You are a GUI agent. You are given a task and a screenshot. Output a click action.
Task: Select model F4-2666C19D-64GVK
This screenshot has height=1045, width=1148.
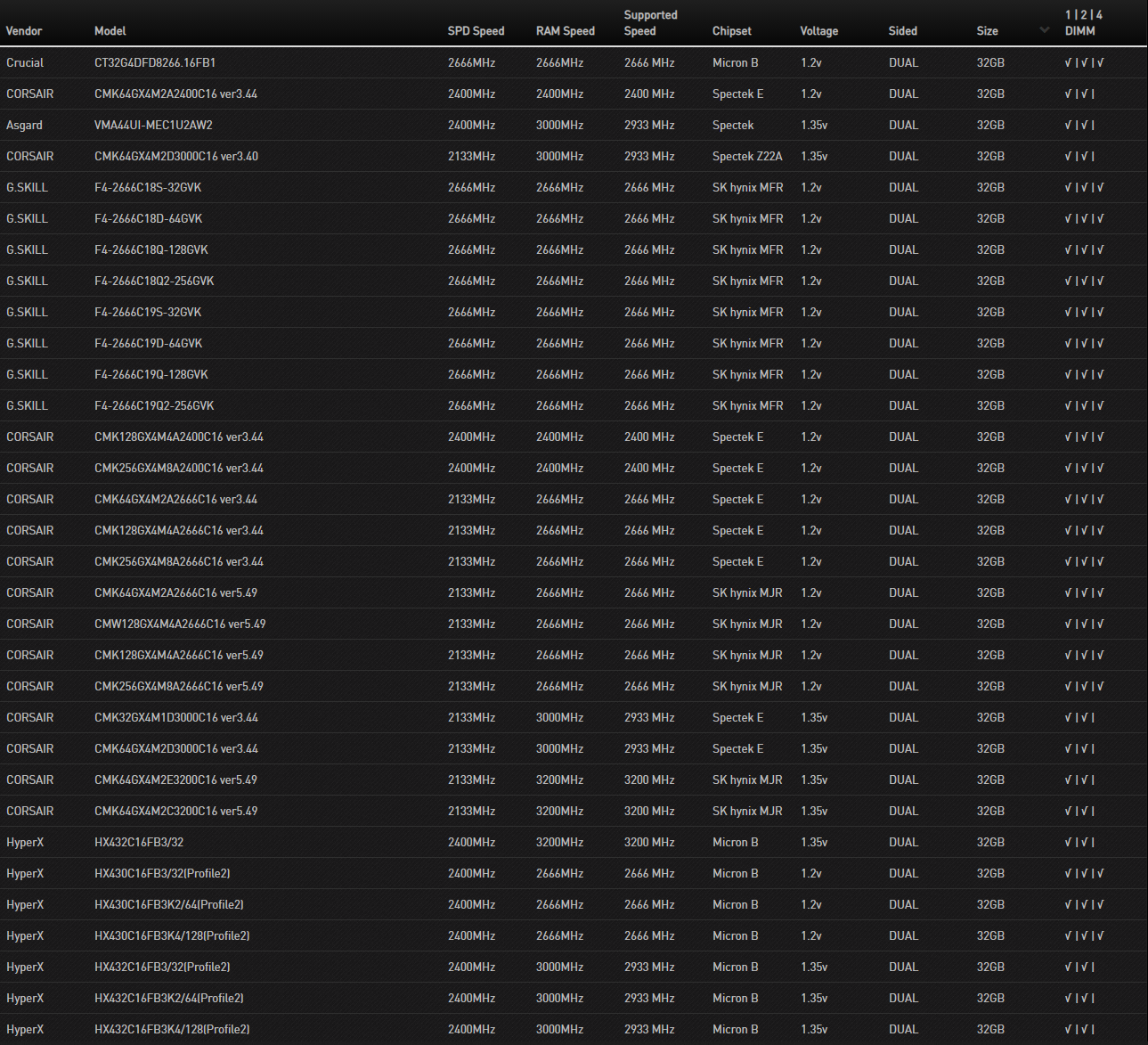pyautogui.click(x=149, y=344)
